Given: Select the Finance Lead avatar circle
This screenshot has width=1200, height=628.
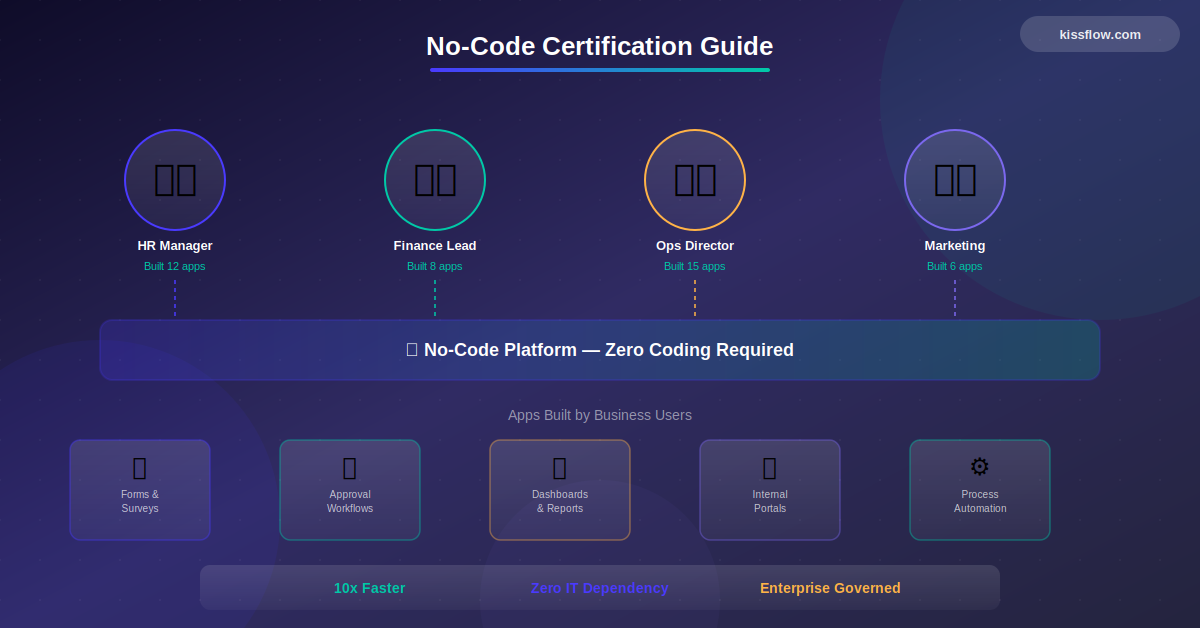Looking at the screenshot, I should [x=435, y=180].
